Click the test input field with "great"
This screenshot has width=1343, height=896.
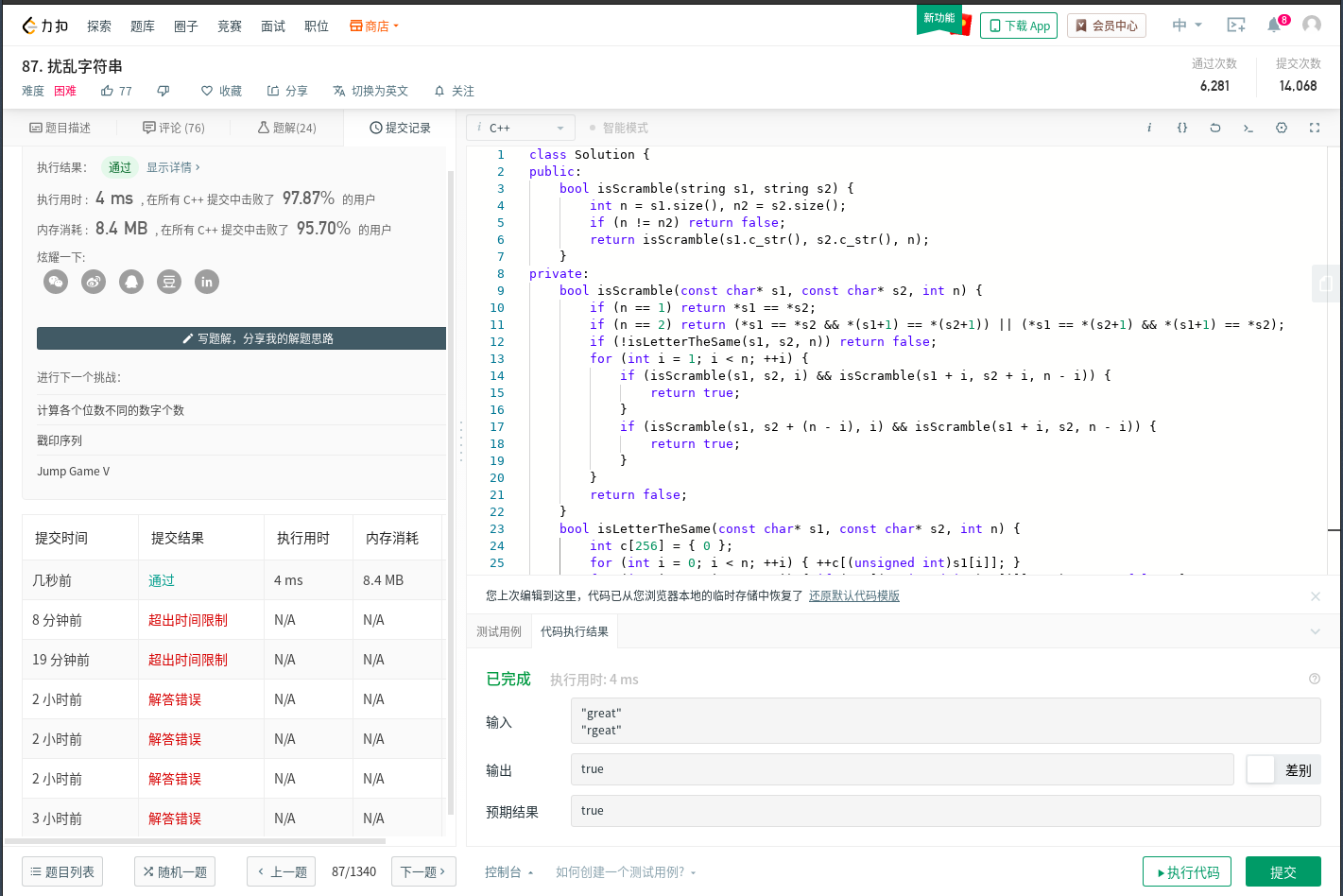(945, 721)
